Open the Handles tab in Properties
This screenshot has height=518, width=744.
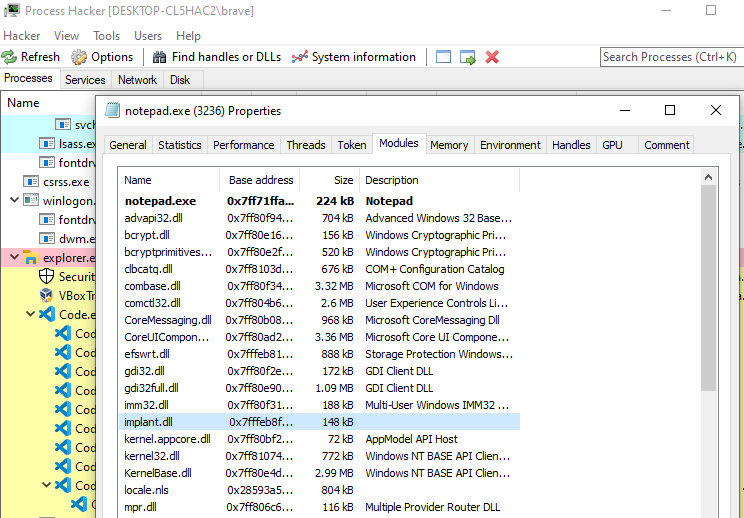point(571,145)
